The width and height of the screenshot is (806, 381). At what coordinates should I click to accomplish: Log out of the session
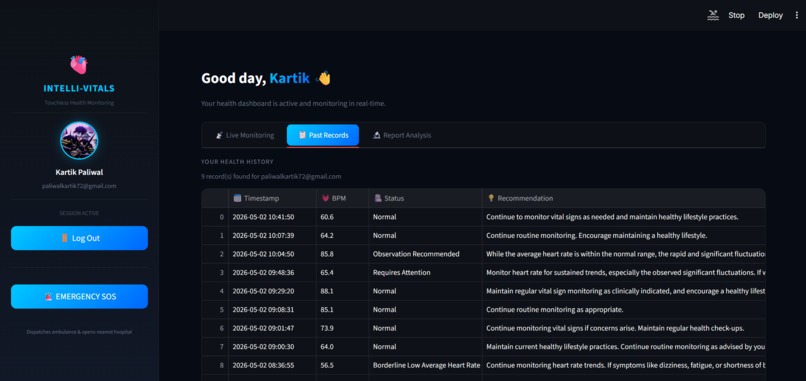pos(79,238)
